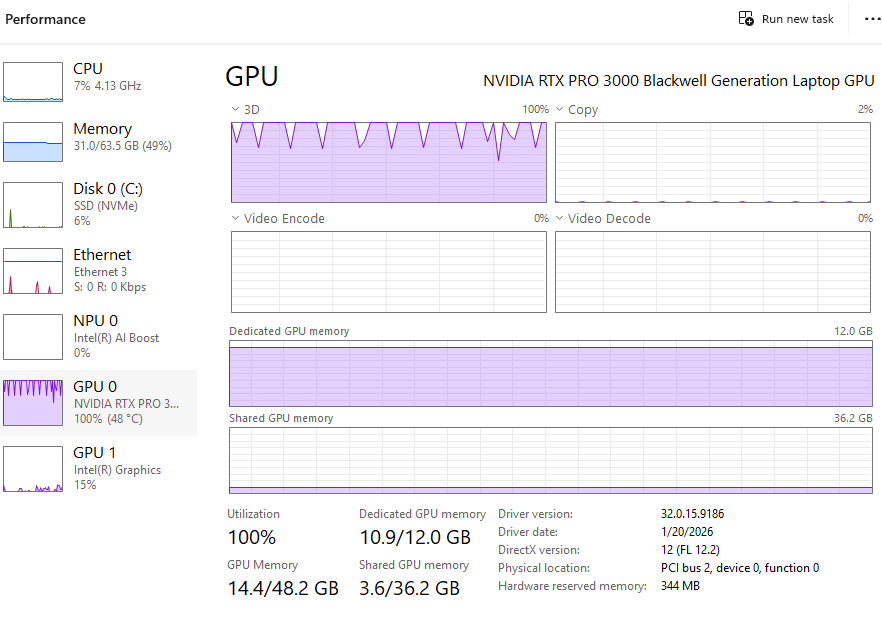Open the Copy engine graph dropdown
Image resolution: width=882 pixels, height=622 pixels.
tap(560, 109)
